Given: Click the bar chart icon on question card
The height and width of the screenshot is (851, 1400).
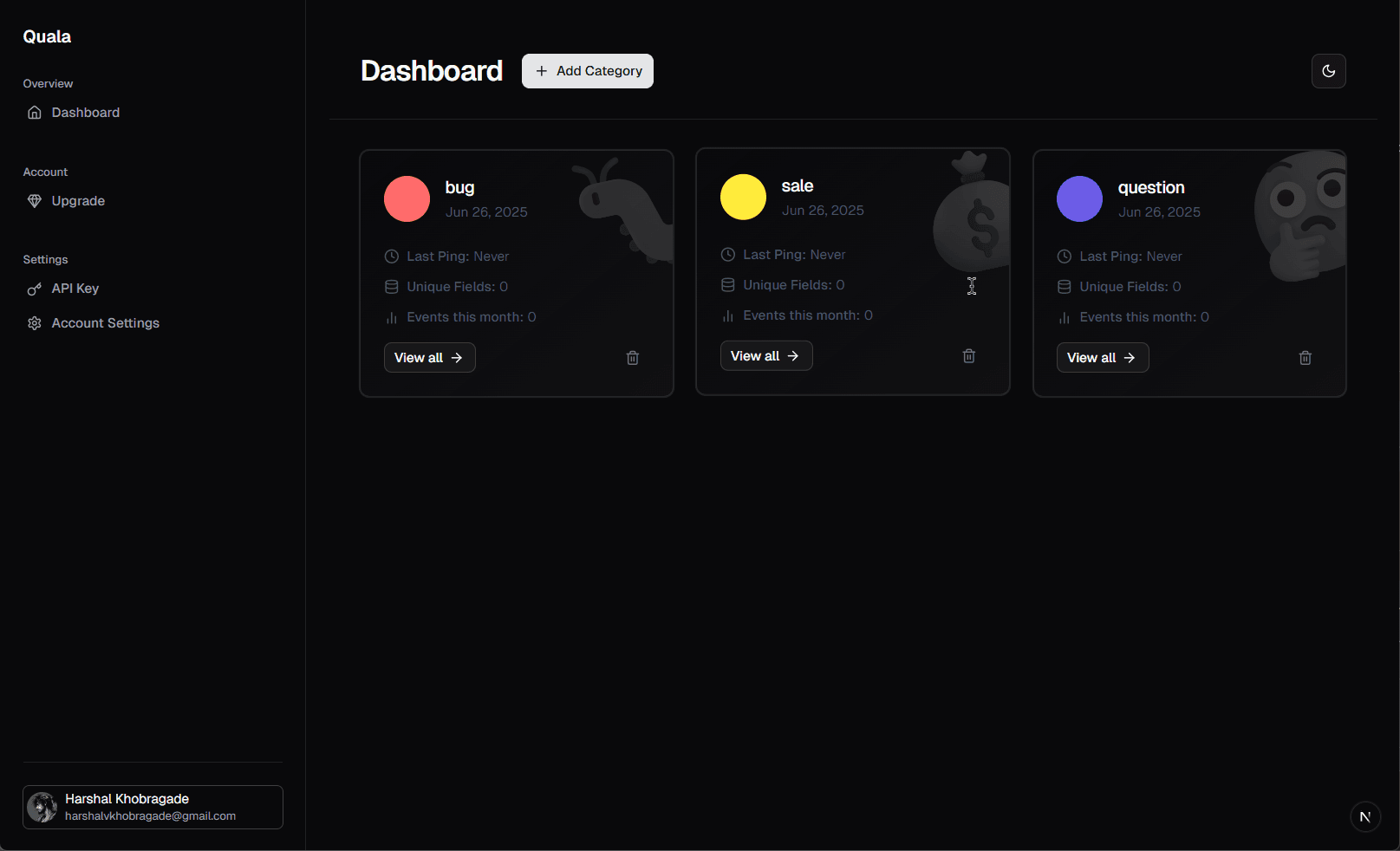Looking at the screenshot, I should (1065, 318).
